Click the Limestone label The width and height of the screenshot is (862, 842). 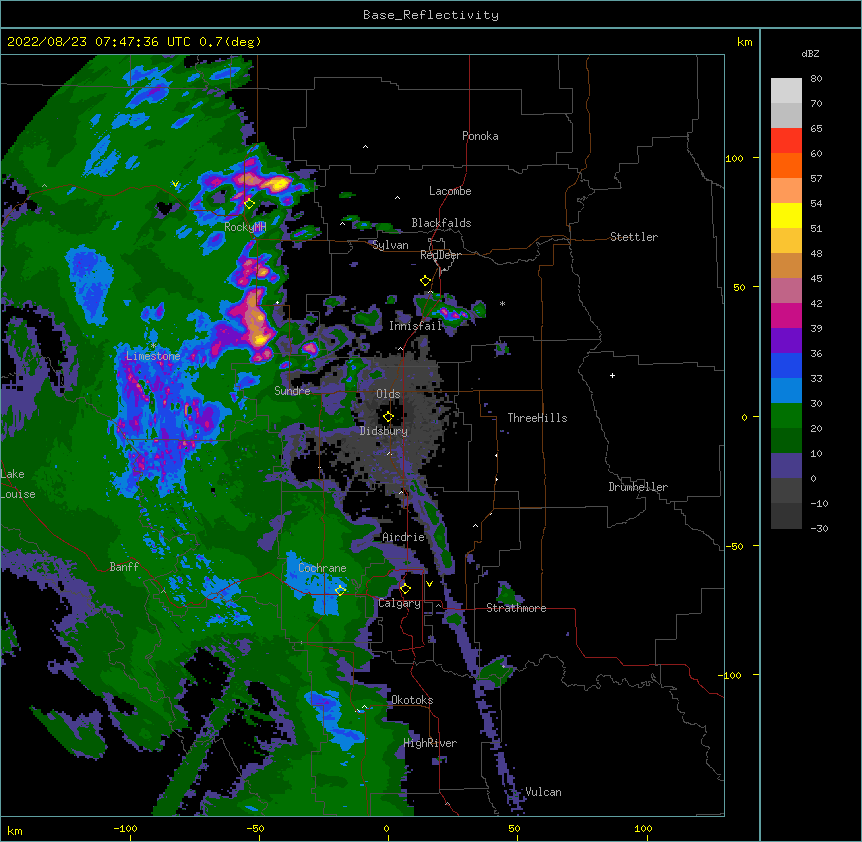pos(153,356)
